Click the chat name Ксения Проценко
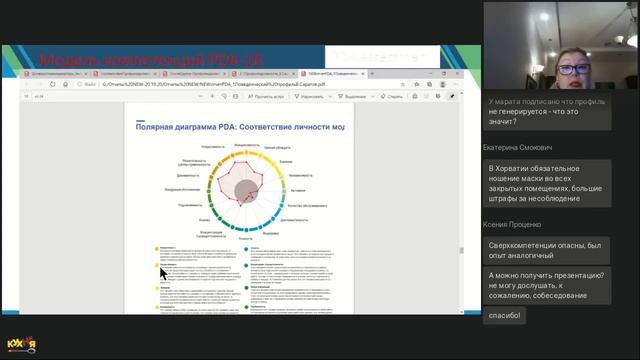Viewport: 640px width, 360px height. pyautogui.click(x=512, y=224)
